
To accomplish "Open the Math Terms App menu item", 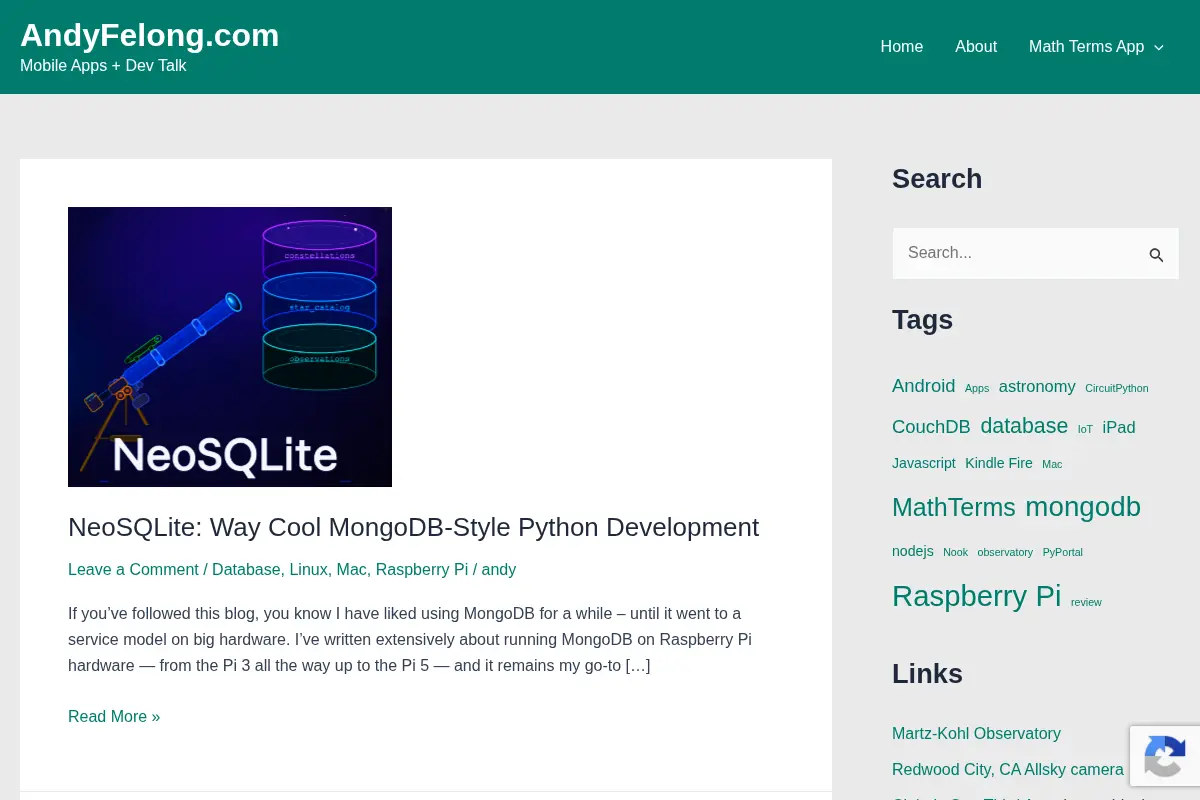I will pos(1086,47).
